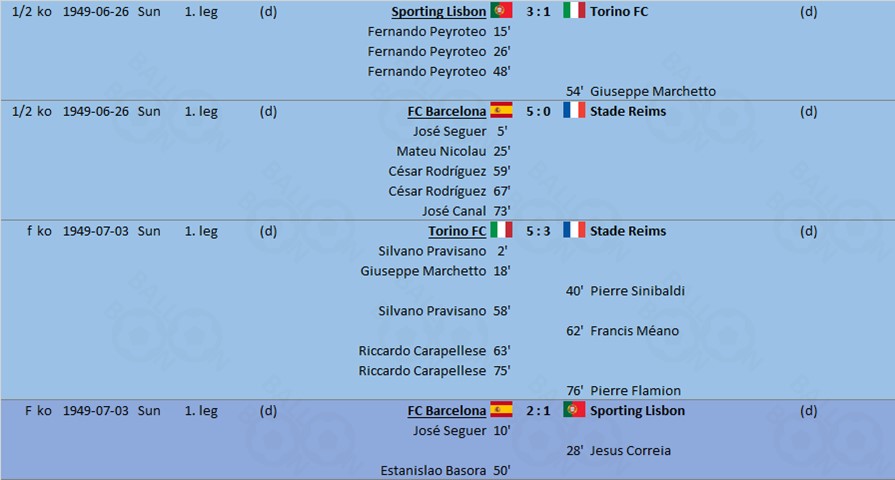Click scorer Pierre Sinibaldi at 40'
This screenshot has height=480, width=895.
tap(637, 291)
